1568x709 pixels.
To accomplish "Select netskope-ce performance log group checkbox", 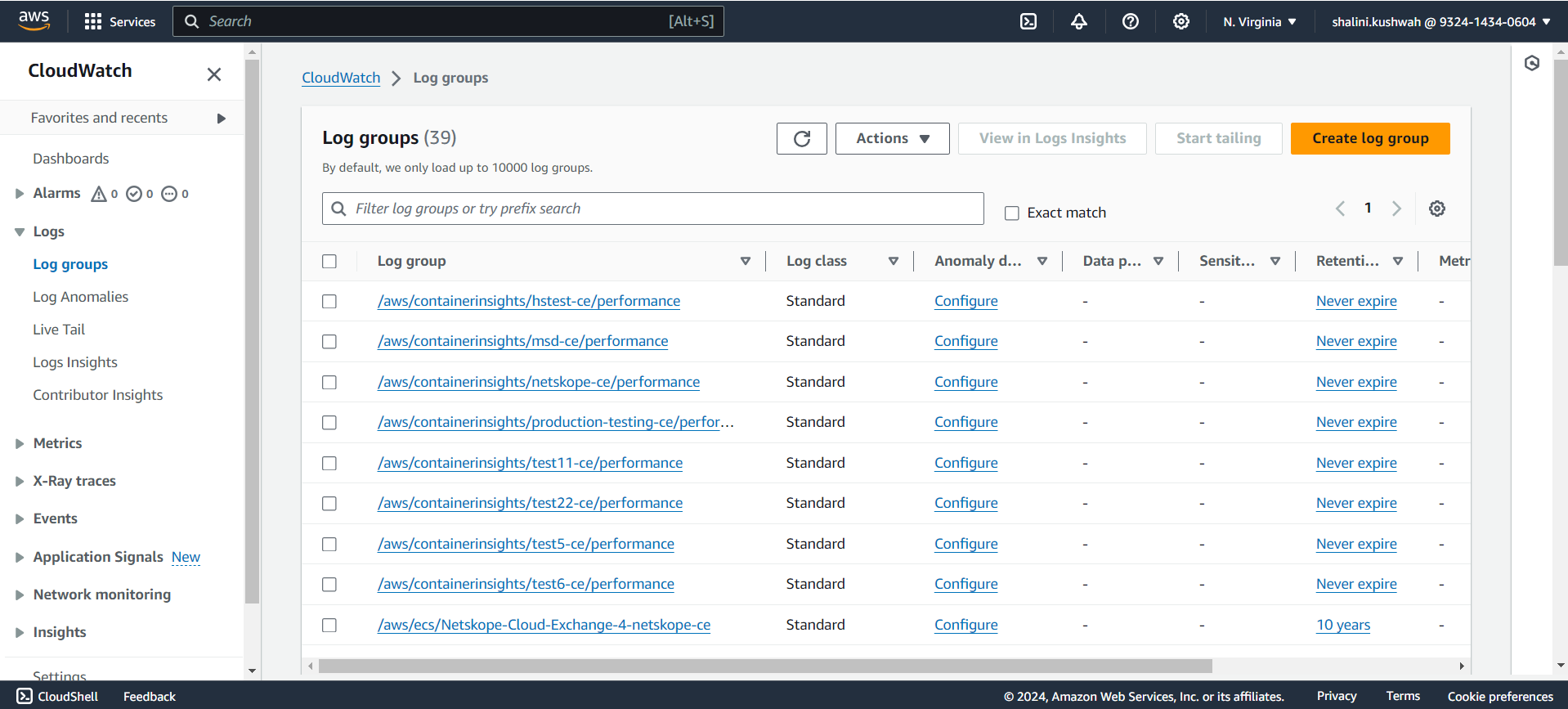I will click(x=329, y=382).
